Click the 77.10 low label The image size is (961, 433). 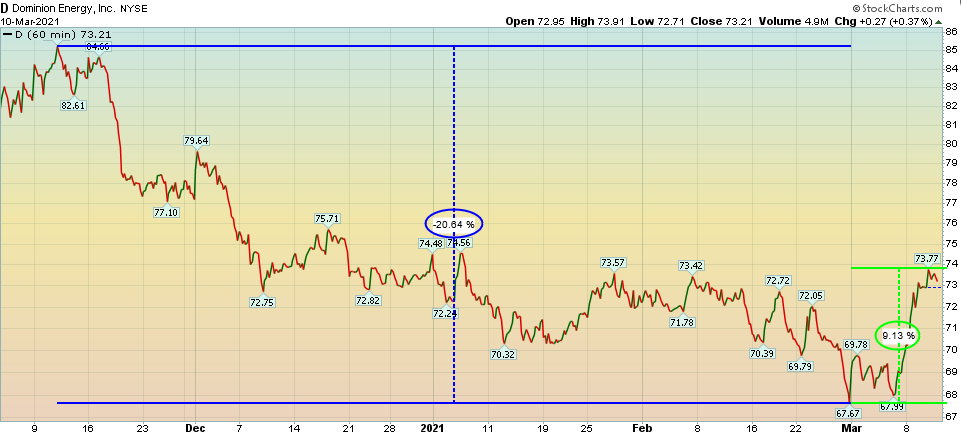point(166,212)
